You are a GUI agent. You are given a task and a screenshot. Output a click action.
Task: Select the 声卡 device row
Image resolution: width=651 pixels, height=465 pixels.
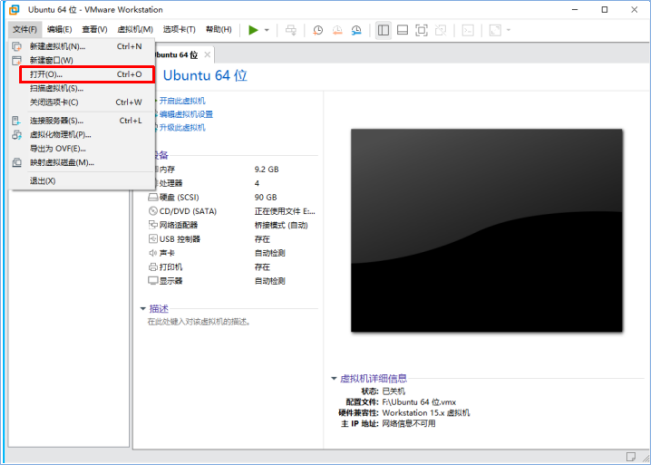click(233, 253)
